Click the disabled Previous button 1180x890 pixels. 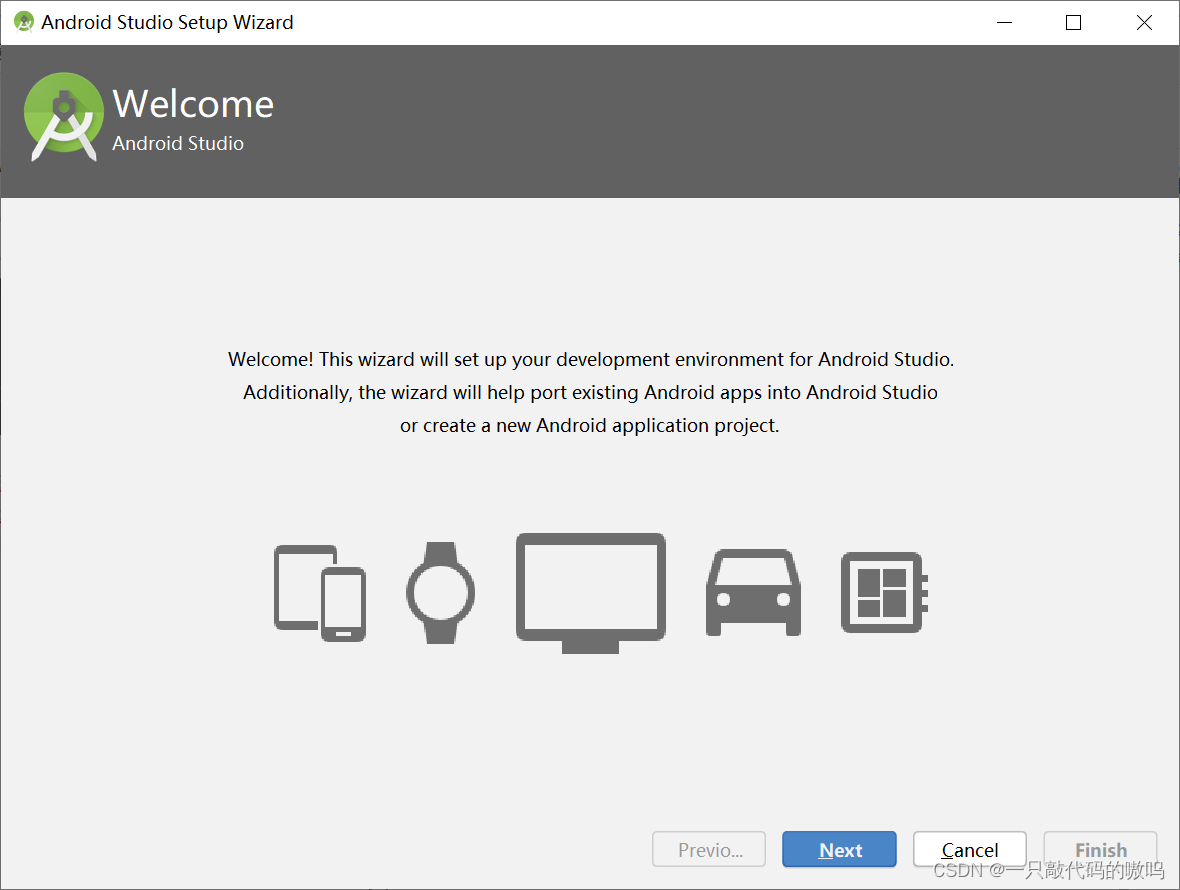click(709, 849)
